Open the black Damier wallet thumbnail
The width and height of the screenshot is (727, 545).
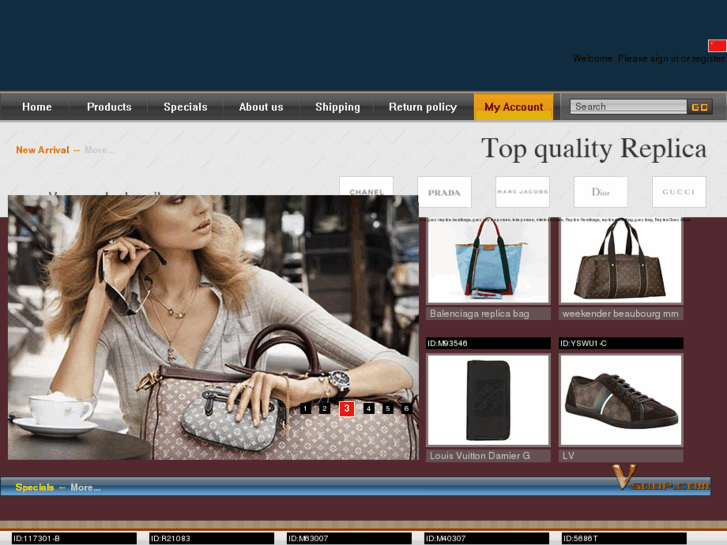tap(488, 400)
